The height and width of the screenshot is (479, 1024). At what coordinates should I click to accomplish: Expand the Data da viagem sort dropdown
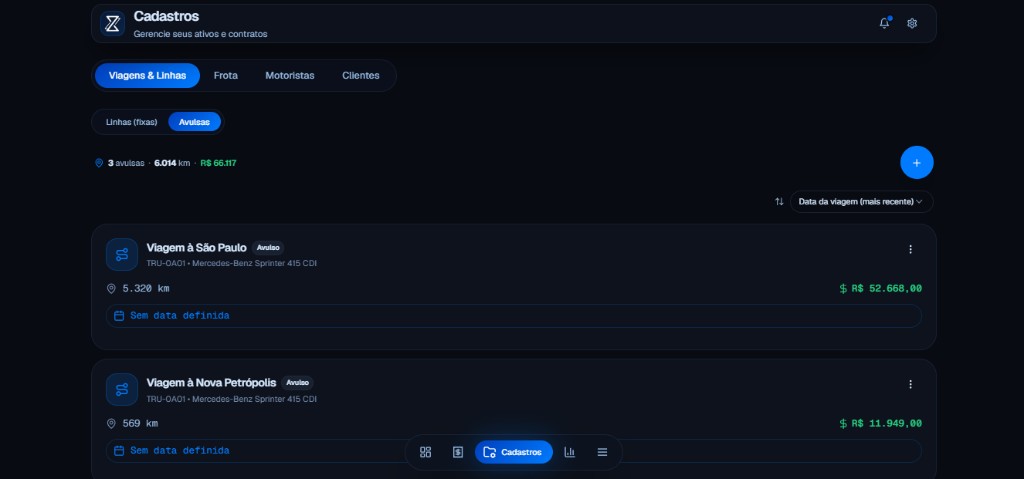pyautogui.click(x=861, y=202)
